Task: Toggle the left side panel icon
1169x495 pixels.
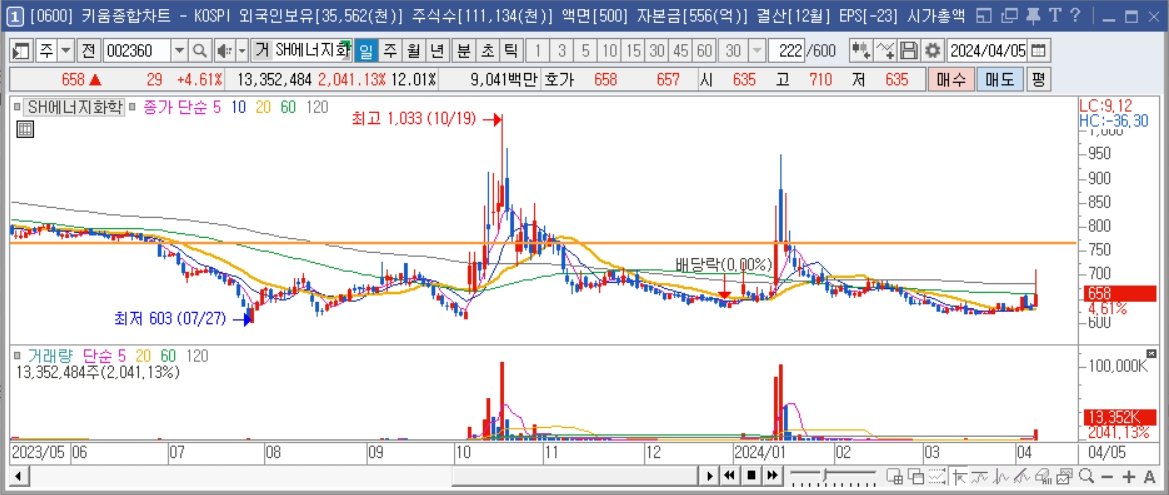Action: [22, 51]
